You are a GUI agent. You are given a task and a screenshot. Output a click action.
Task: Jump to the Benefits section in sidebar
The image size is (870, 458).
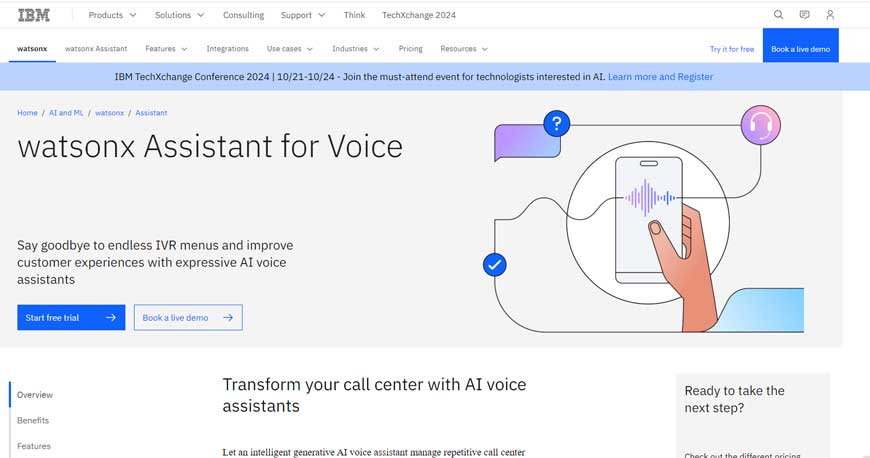33,420
